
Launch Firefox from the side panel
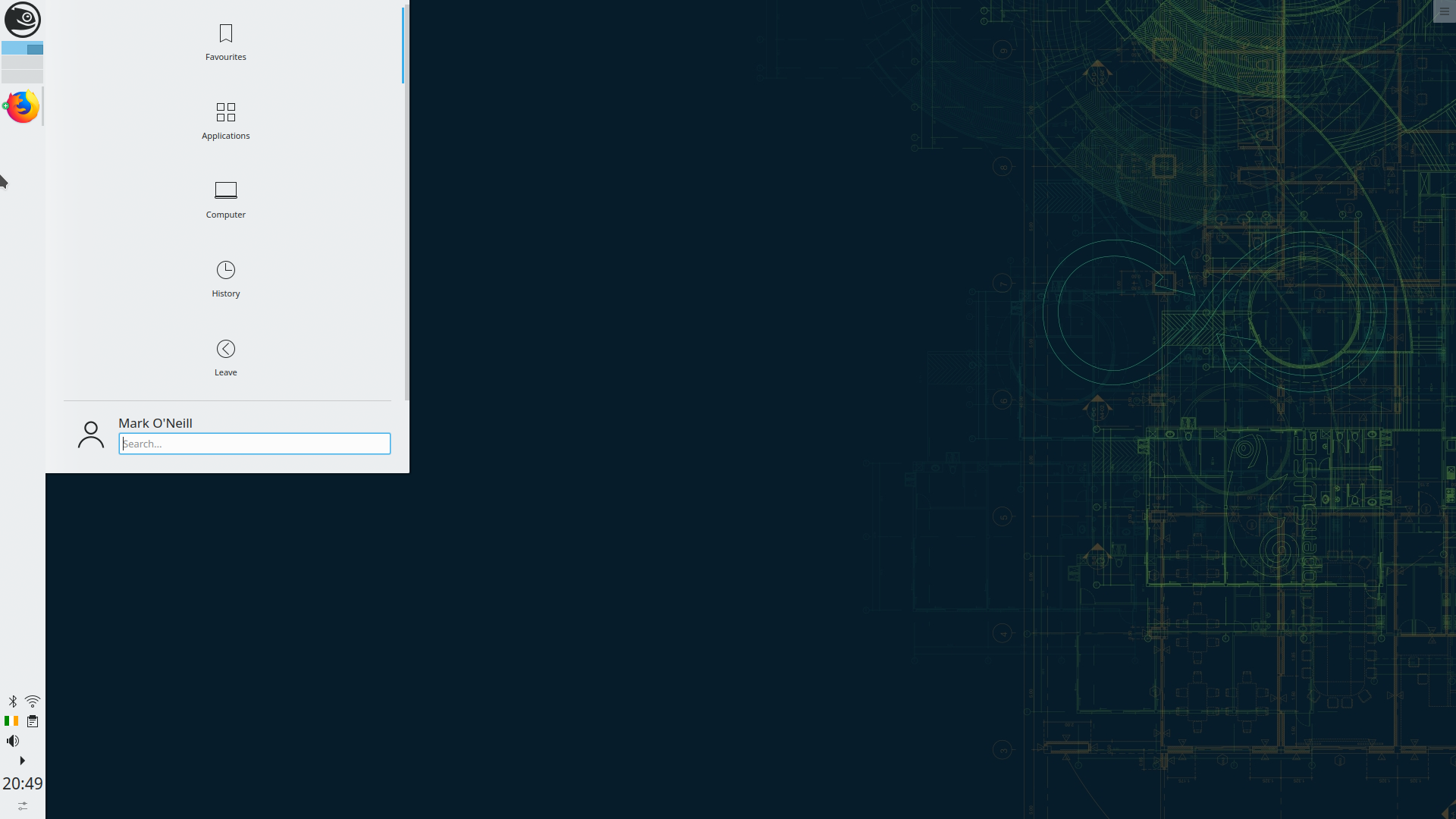coord(23,107)
